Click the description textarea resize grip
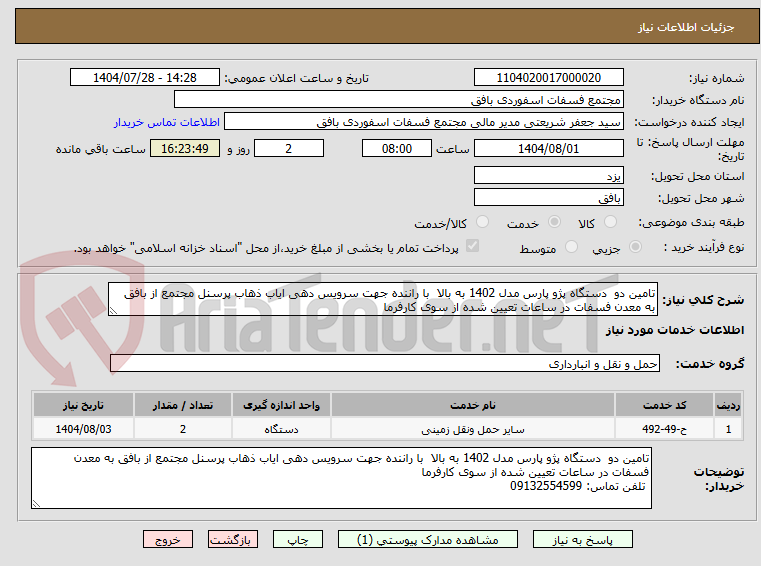Image resolution: width=761 pixels, height=566 pixels. click(113, 311)
